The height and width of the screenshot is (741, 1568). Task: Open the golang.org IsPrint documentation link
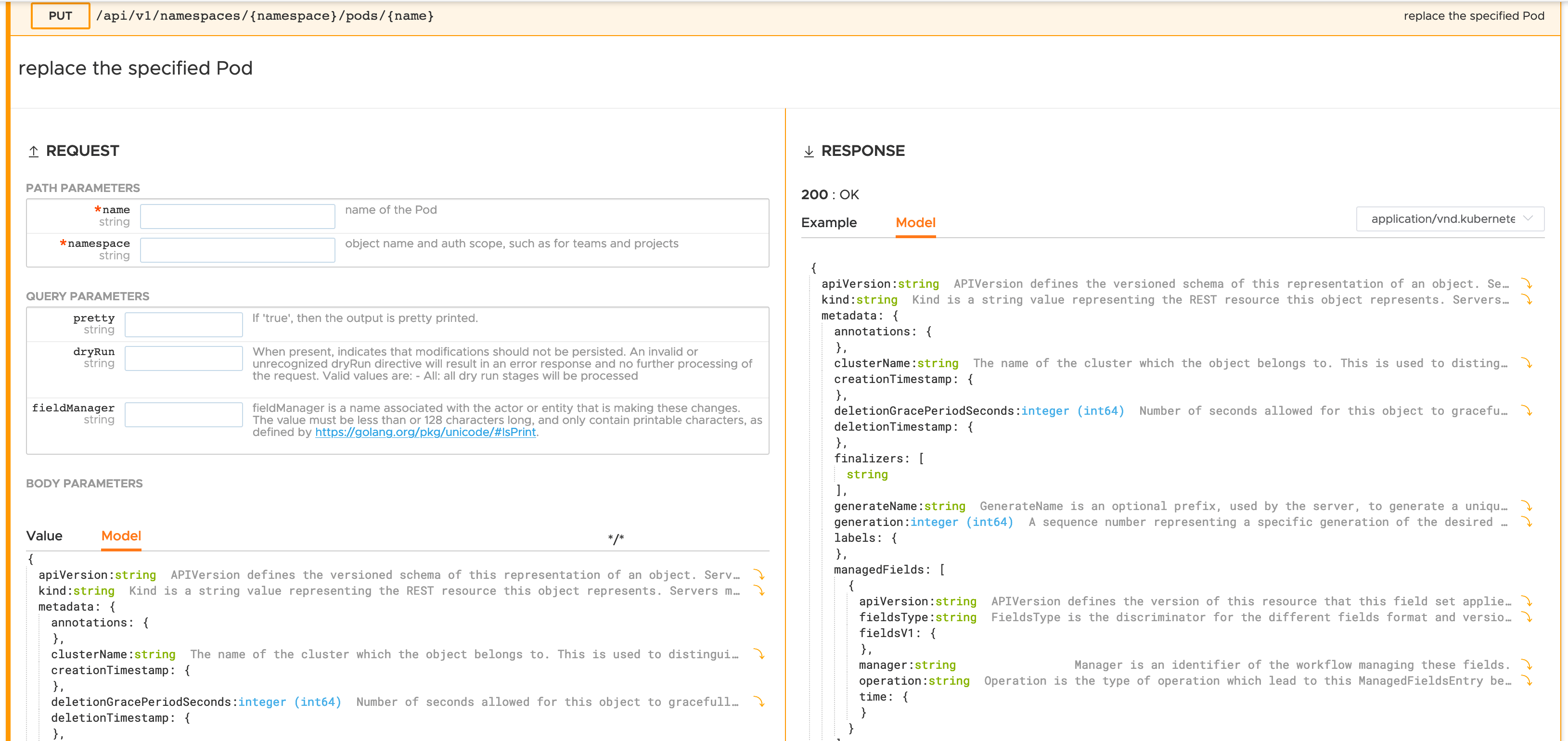tap(425, 432)
